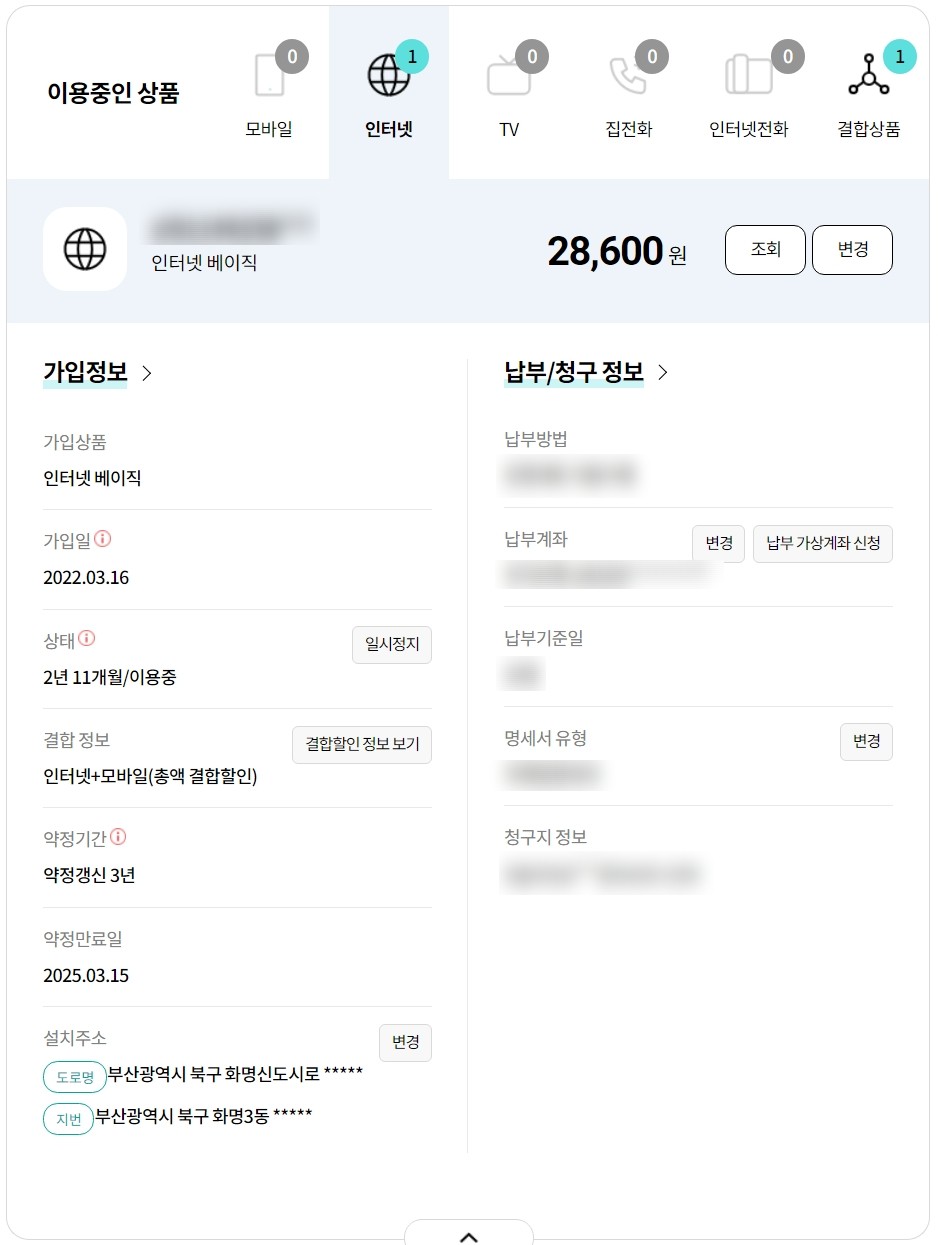Click the info icon beside 약정기간
The height and width of the screenshot is (1245, 938).
click(x=119, y=837)
